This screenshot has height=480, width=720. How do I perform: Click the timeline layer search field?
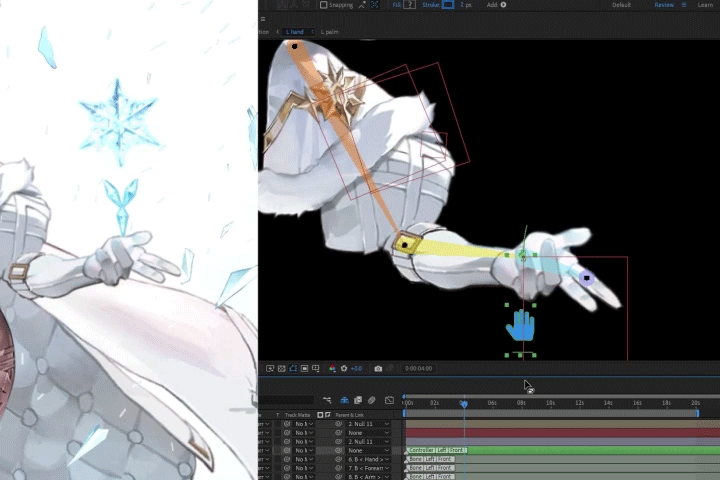click(x=286, y=400)
